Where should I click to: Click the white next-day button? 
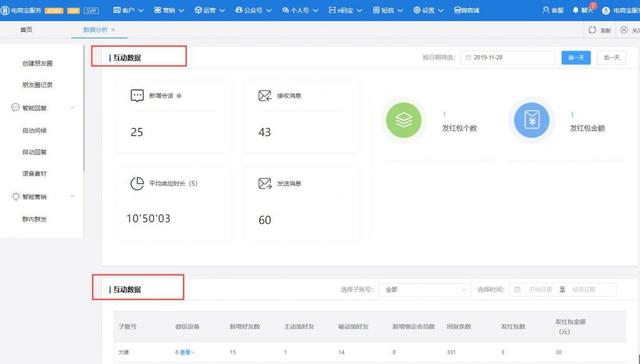point(611,58)
